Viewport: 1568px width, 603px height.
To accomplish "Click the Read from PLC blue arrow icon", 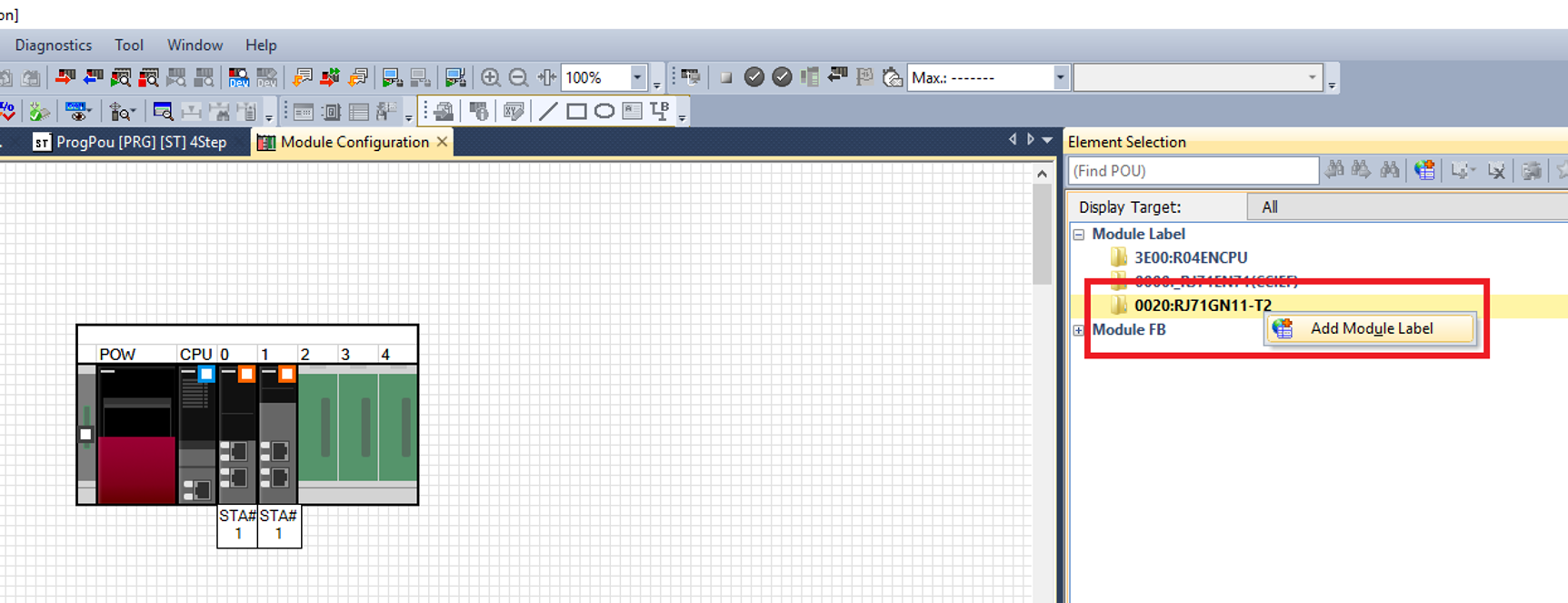I will (93, 77).
